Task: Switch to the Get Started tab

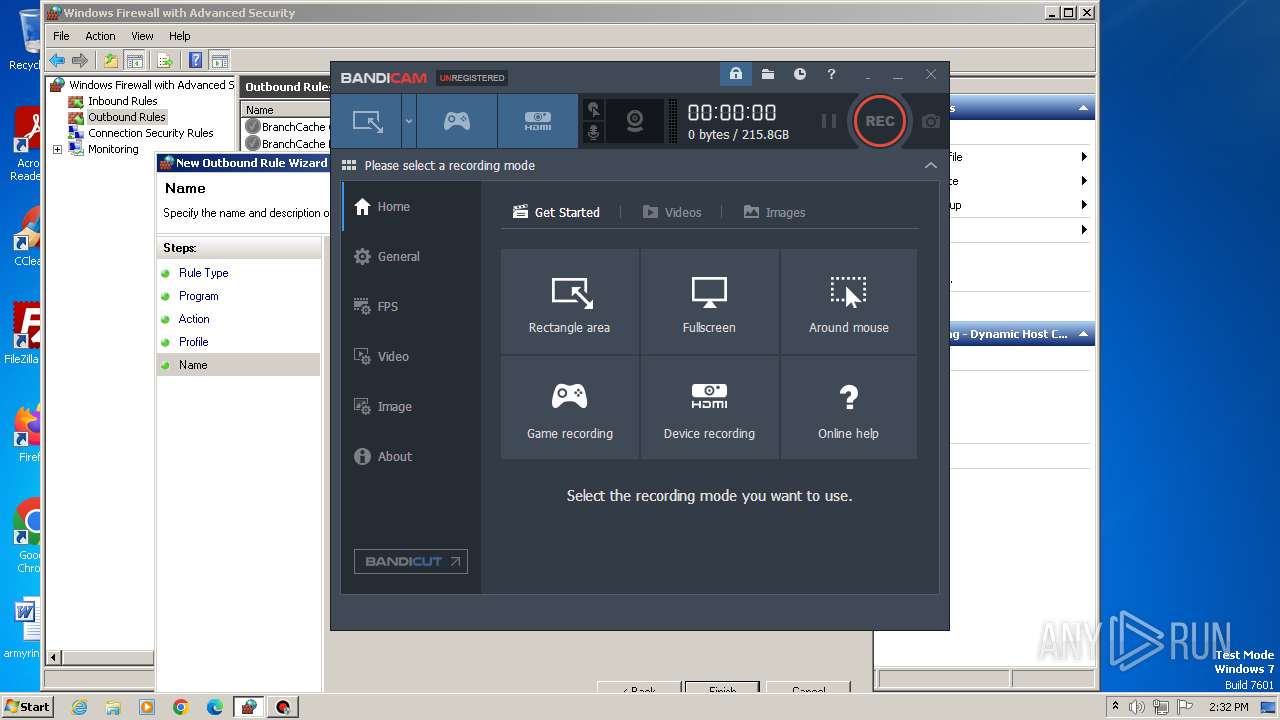Action: pos(556,212)
